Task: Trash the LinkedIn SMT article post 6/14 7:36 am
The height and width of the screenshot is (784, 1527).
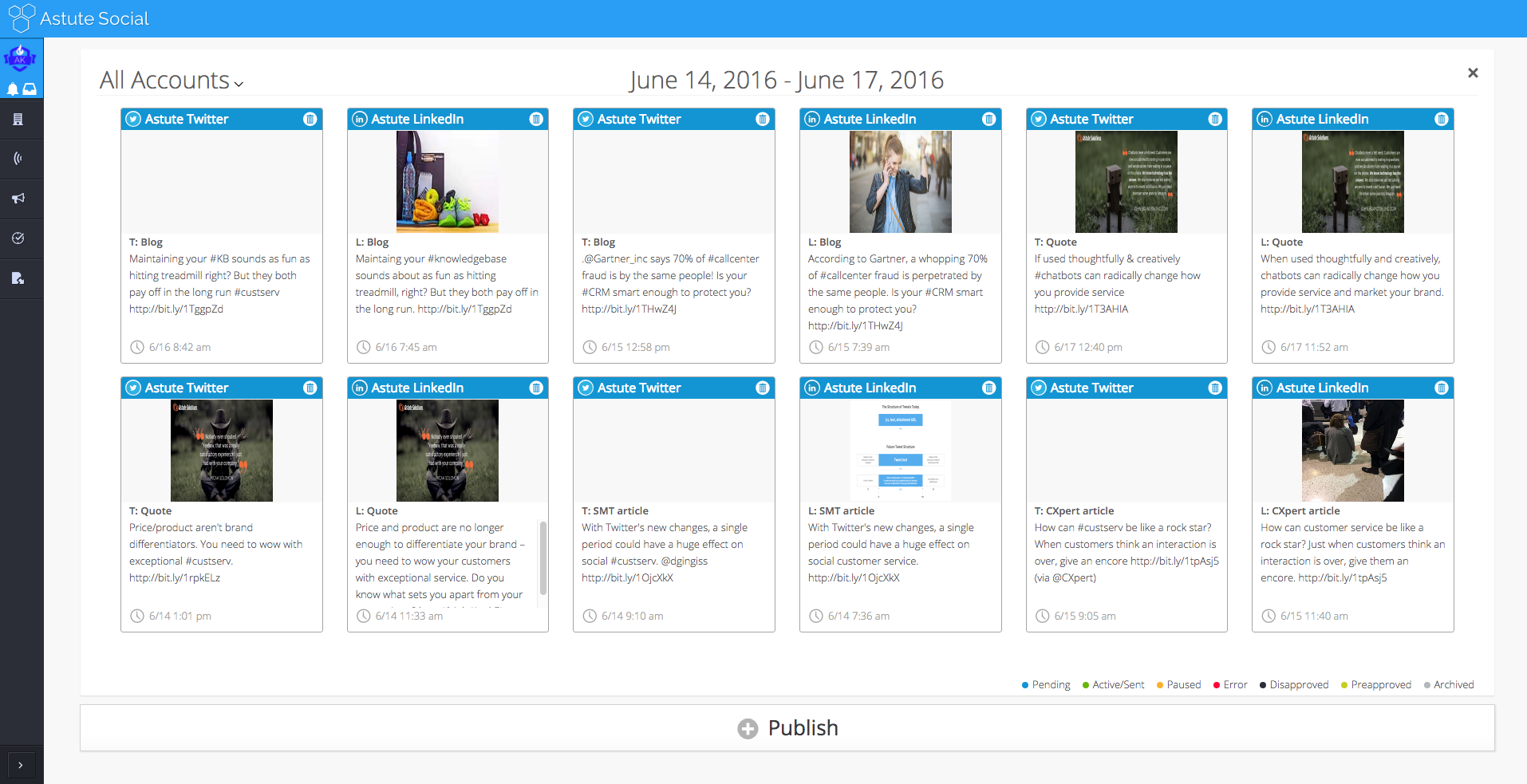Action: click(989, 388)
